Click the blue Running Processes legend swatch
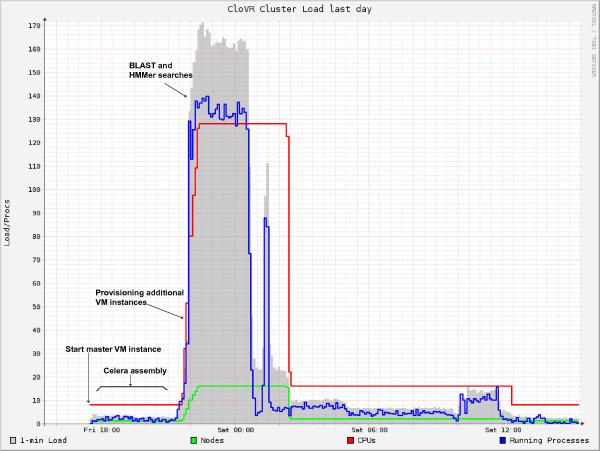Image resolution: width=600 pixels, height=451 pixels. [503, 439]
